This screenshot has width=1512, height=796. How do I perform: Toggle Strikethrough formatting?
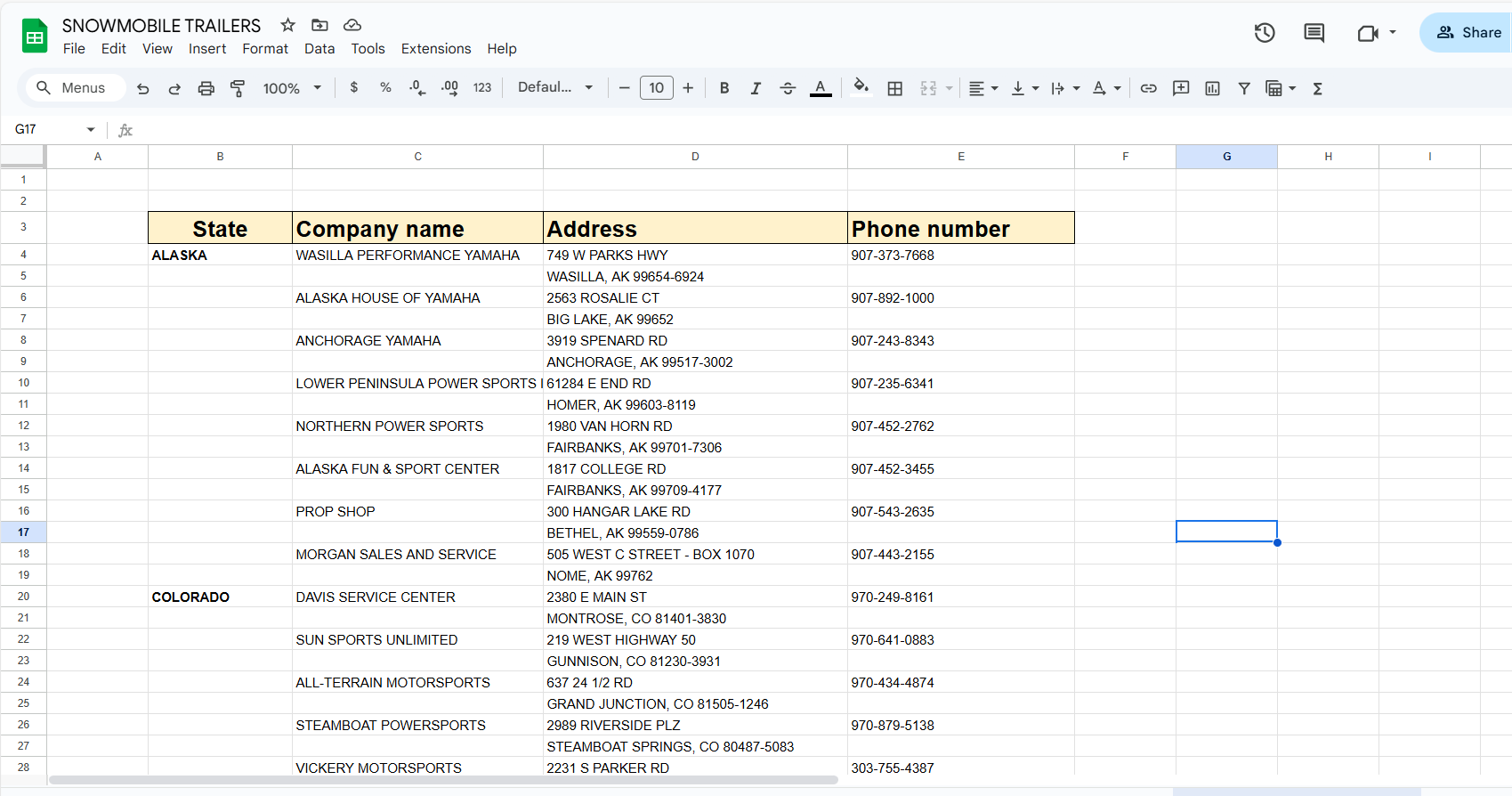click(788, 88)
